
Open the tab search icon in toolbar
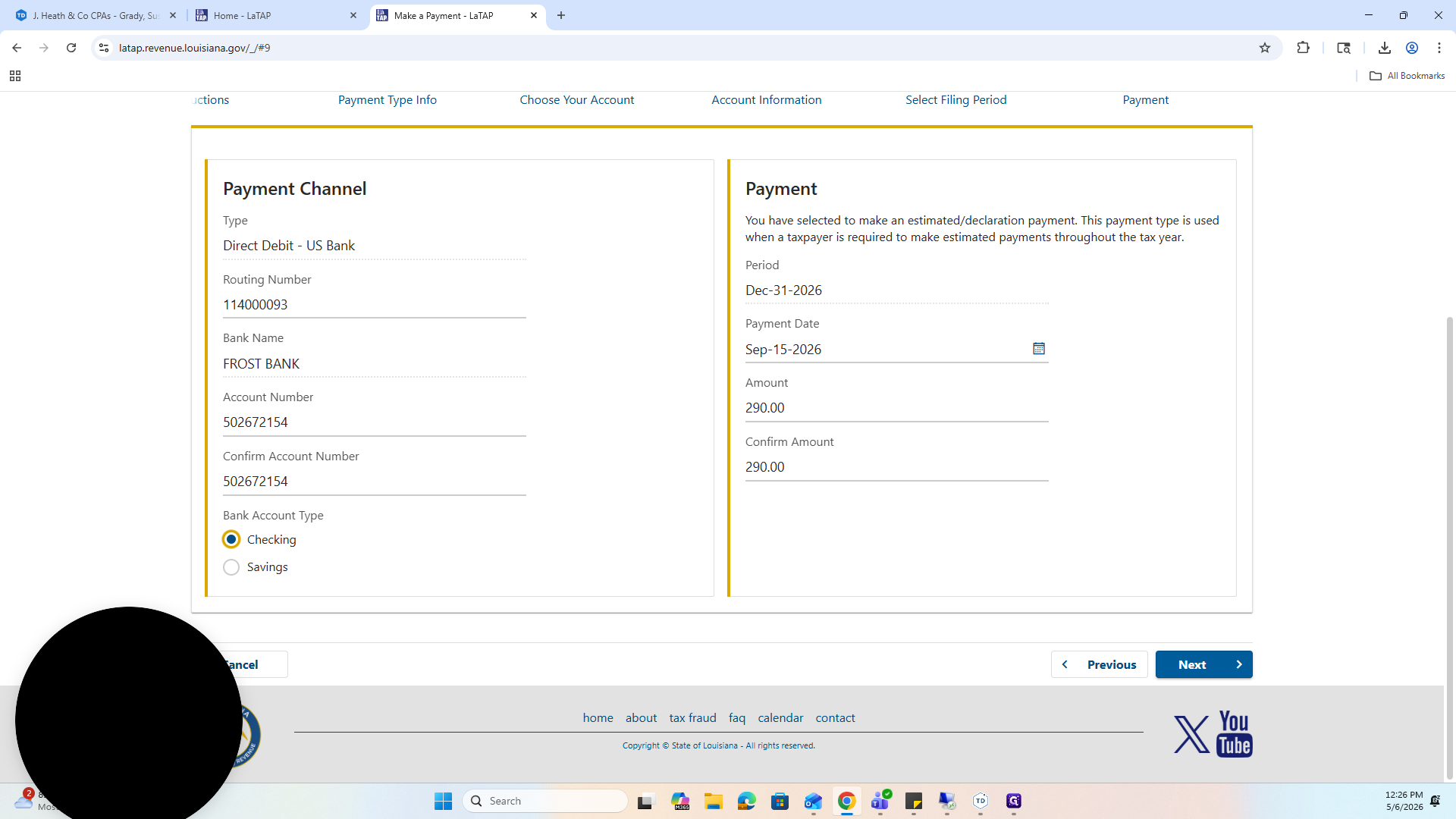[1344, 48]
